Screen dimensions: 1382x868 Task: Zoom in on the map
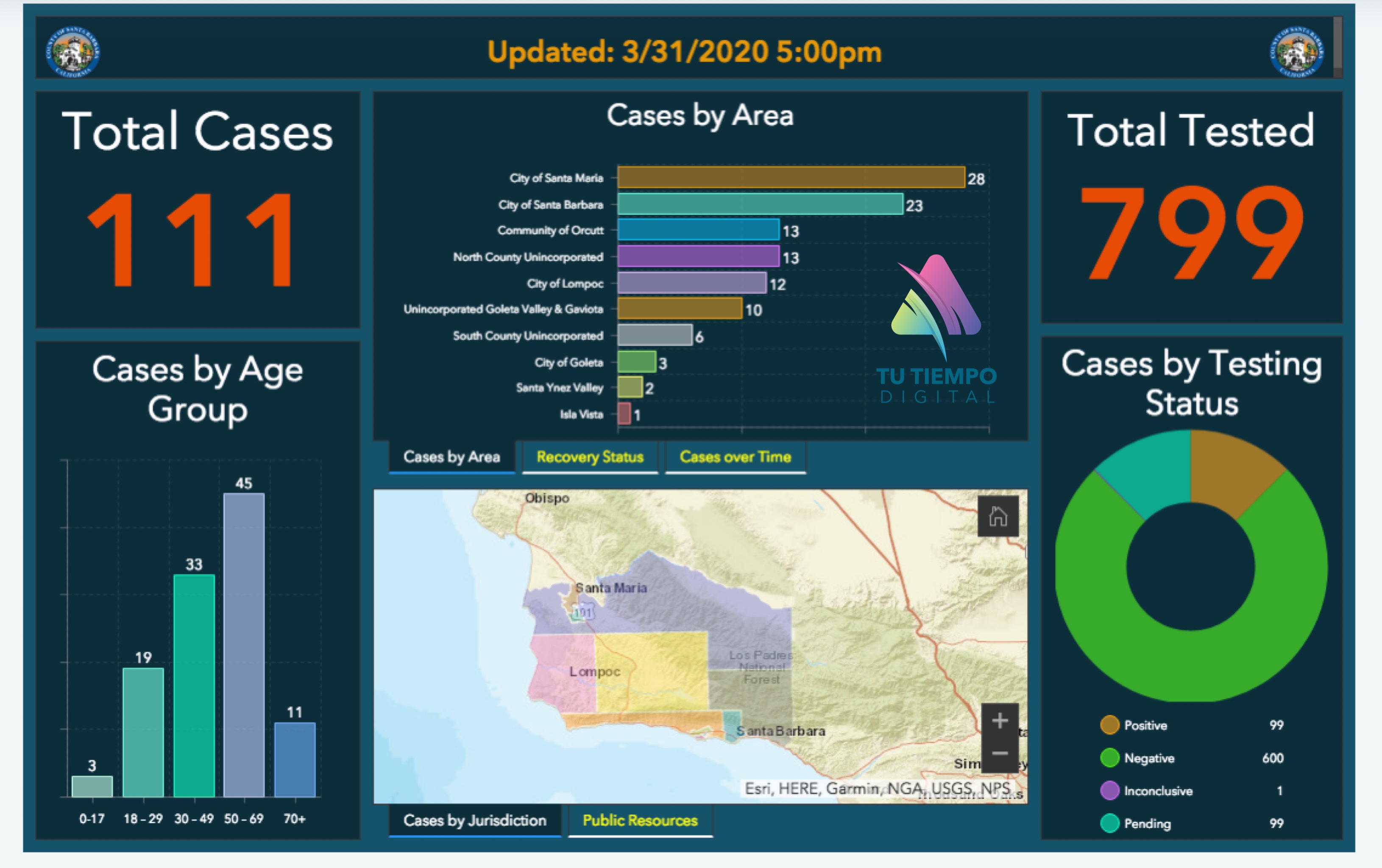[999, 721]
